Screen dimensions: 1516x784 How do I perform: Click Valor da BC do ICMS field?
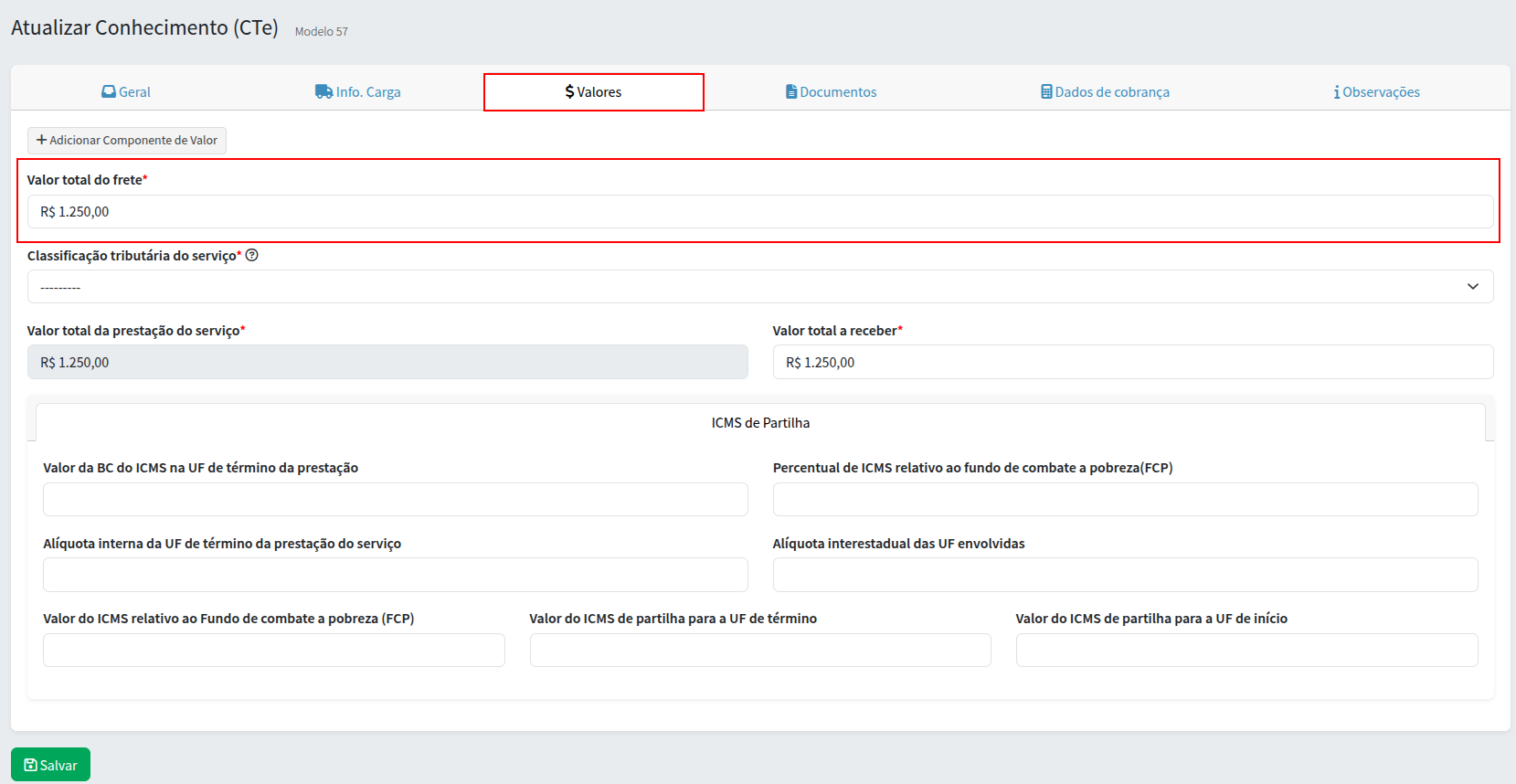tap(395, 500)
